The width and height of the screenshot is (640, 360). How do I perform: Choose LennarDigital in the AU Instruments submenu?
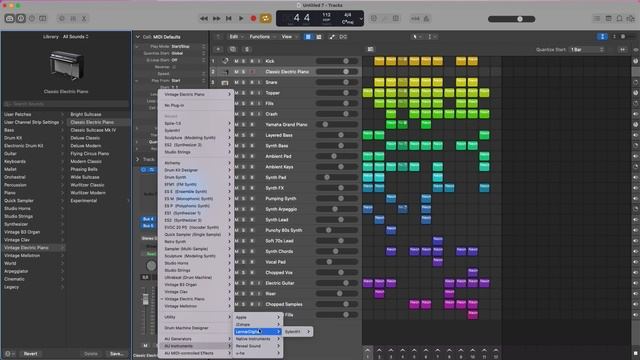258,331
